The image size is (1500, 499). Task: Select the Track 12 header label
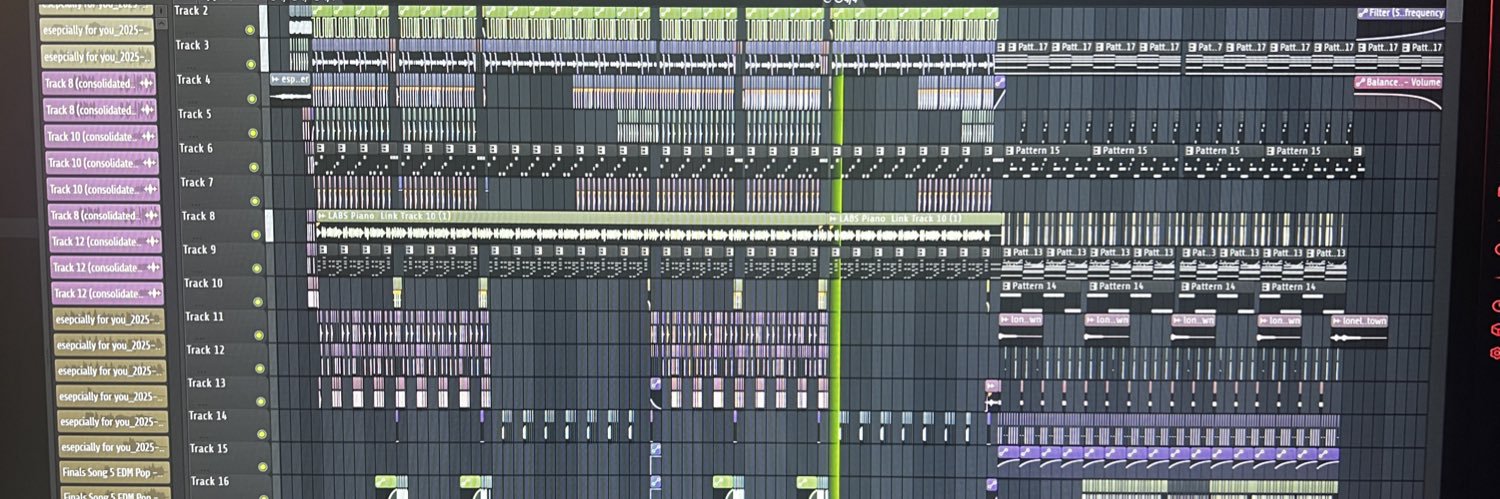[205, 350]
